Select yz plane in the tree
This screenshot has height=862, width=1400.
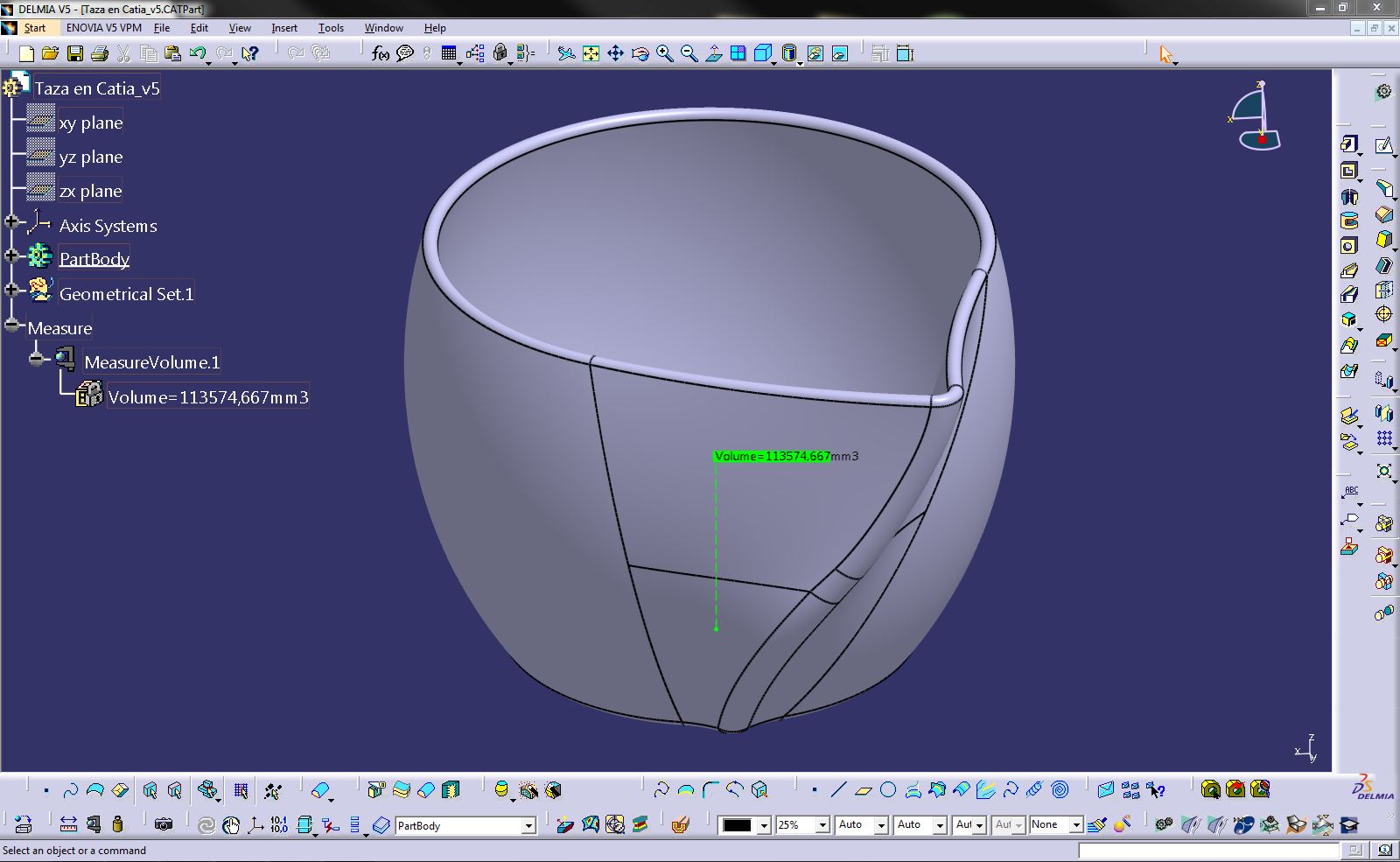click(91, 157)
